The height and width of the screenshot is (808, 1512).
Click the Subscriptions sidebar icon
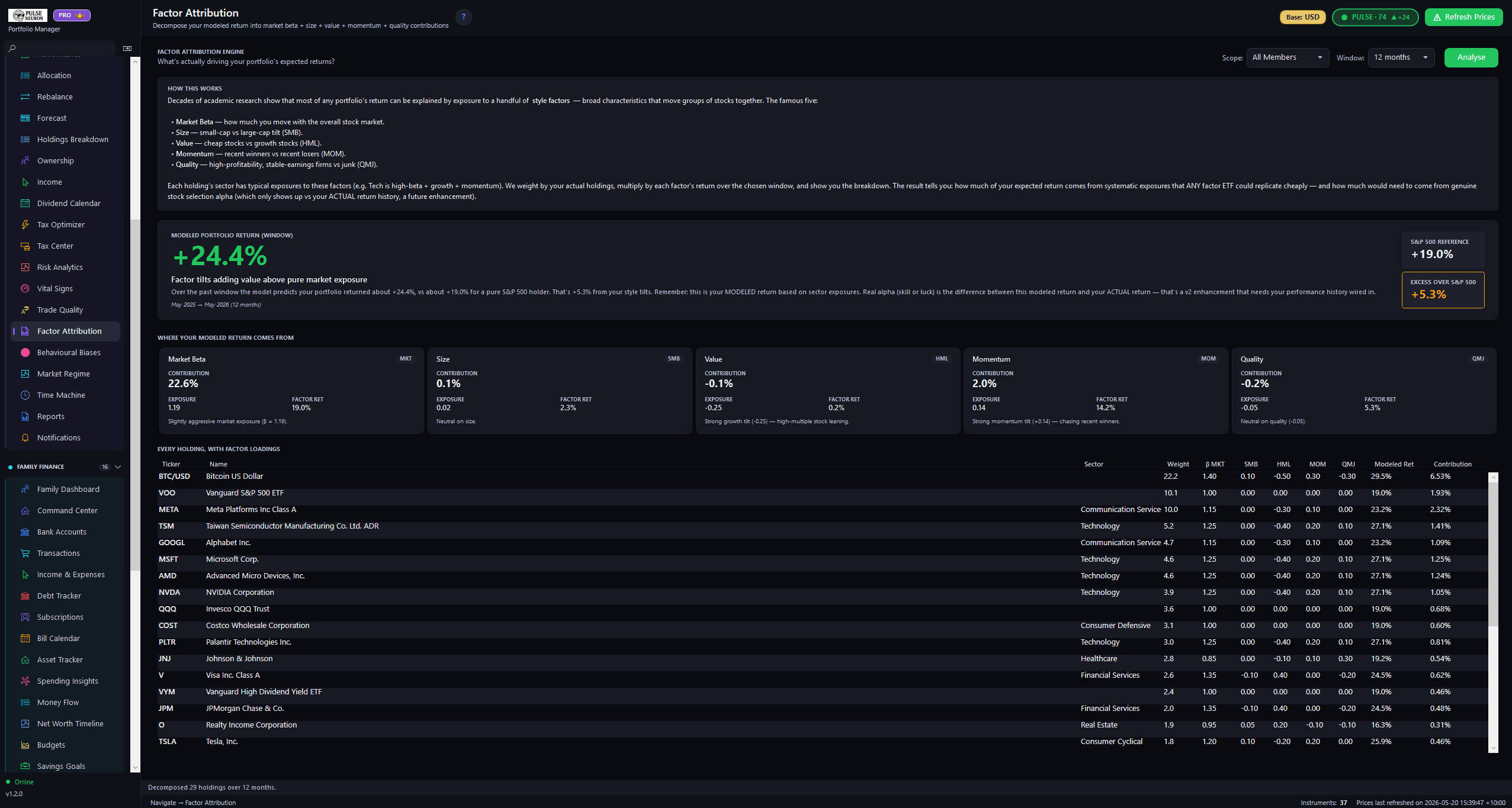25,617
